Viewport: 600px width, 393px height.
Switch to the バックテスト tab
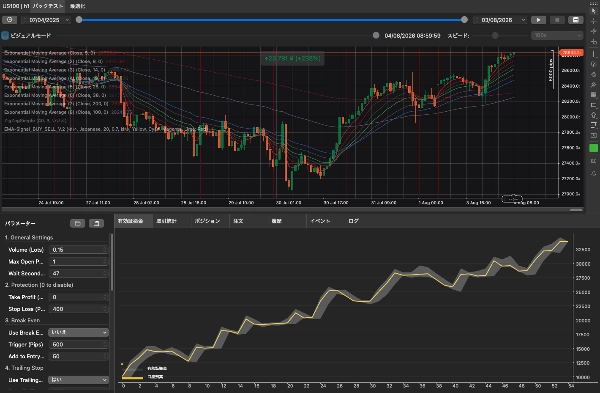(x=47, y=6)
